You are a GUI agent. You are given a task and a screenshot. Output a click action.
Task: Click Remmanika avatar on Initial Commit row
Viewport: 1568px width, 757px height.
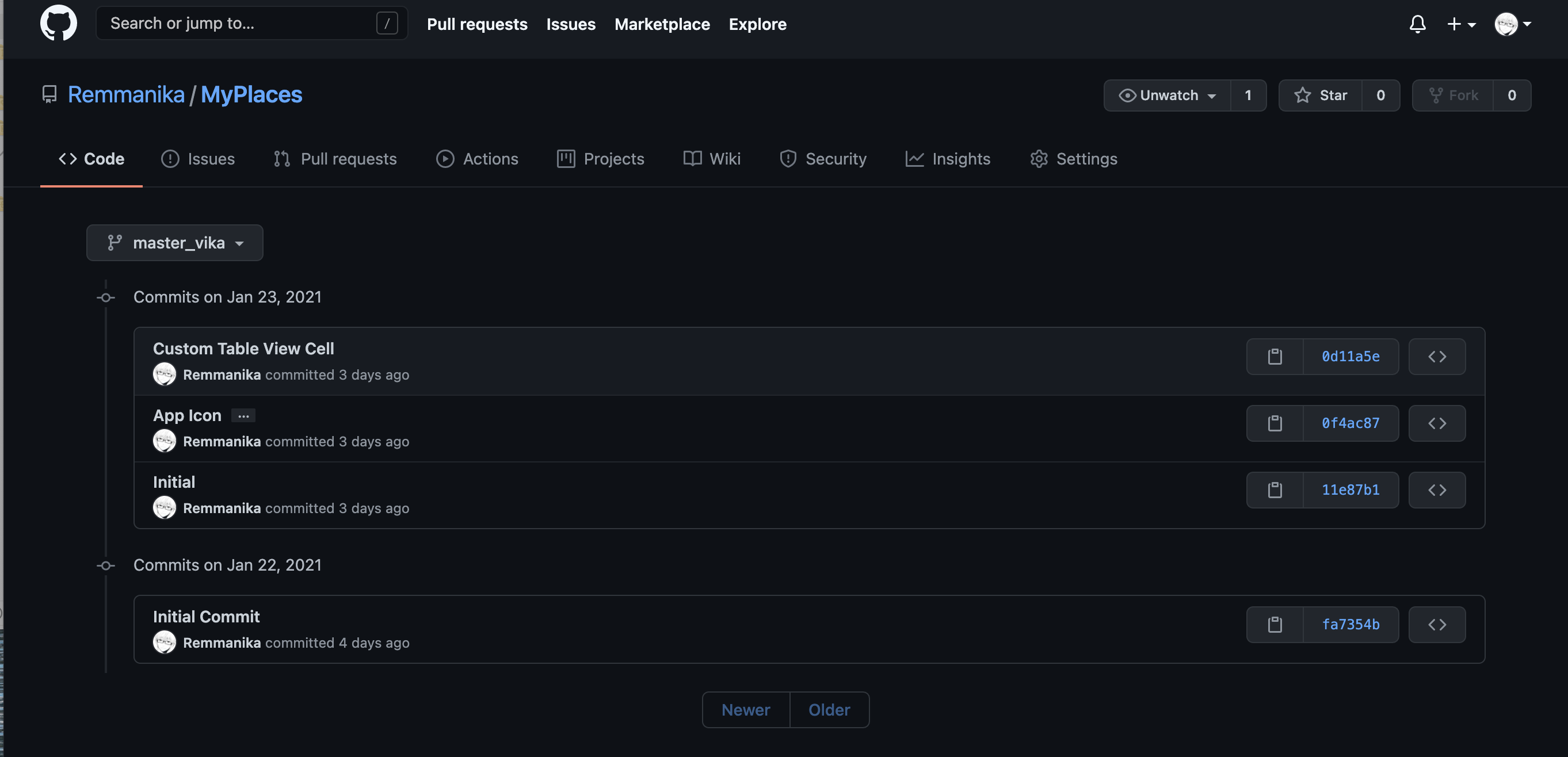[x=165, y=642]
